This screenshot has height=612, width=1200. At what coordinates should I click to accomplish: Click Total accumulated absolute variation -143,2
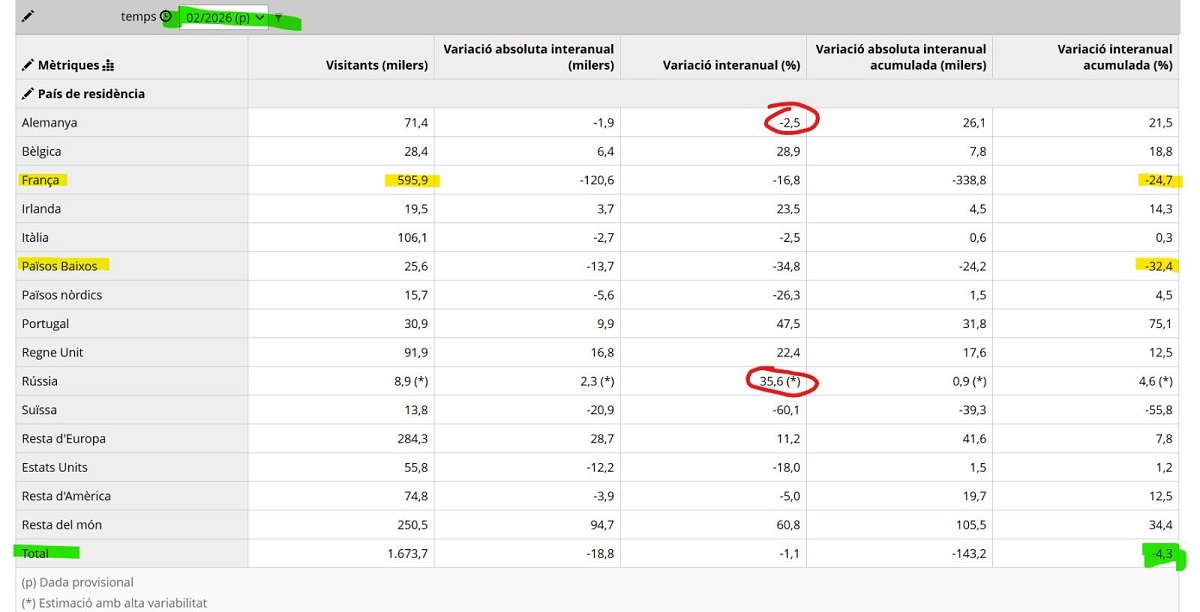[x=969, y=553]
